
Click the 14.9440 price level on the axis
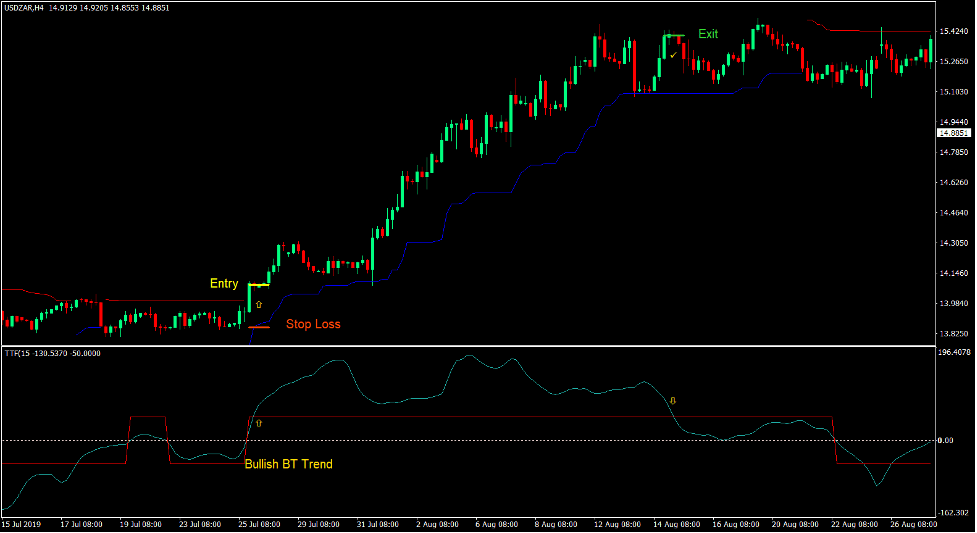(x=953, y=122)
